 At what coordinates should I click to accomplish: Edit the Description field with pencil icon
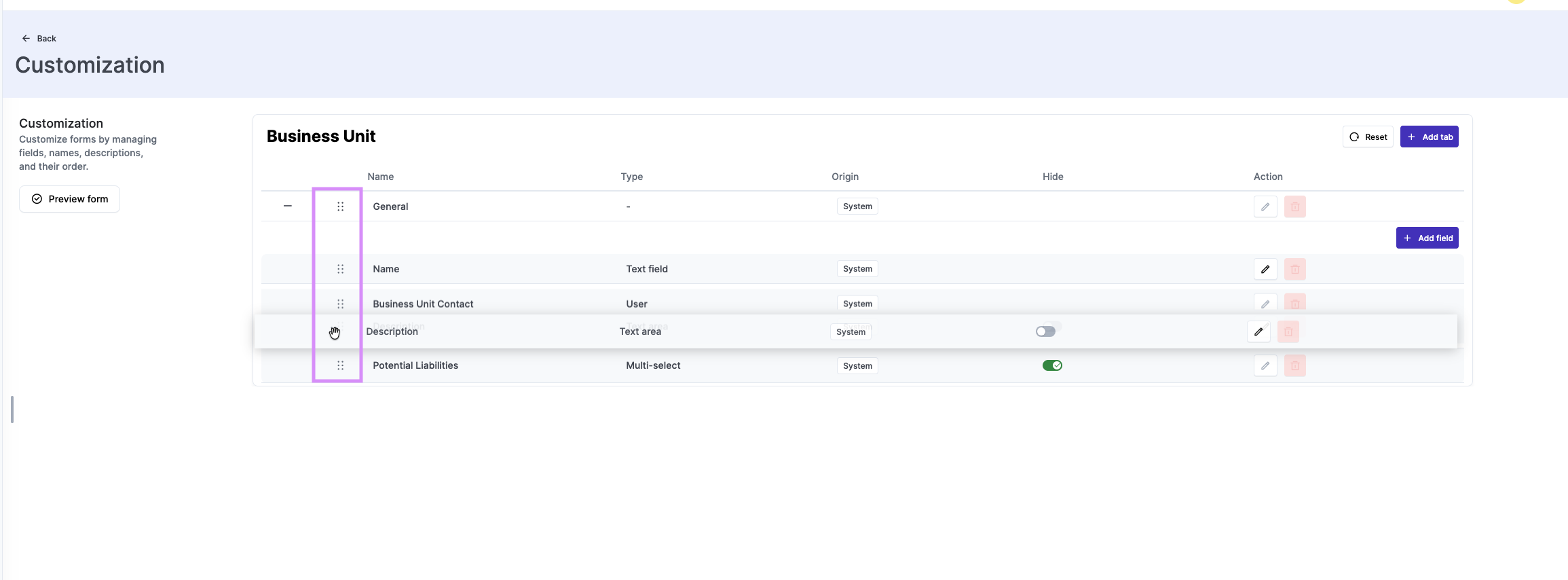[1258, 331]
